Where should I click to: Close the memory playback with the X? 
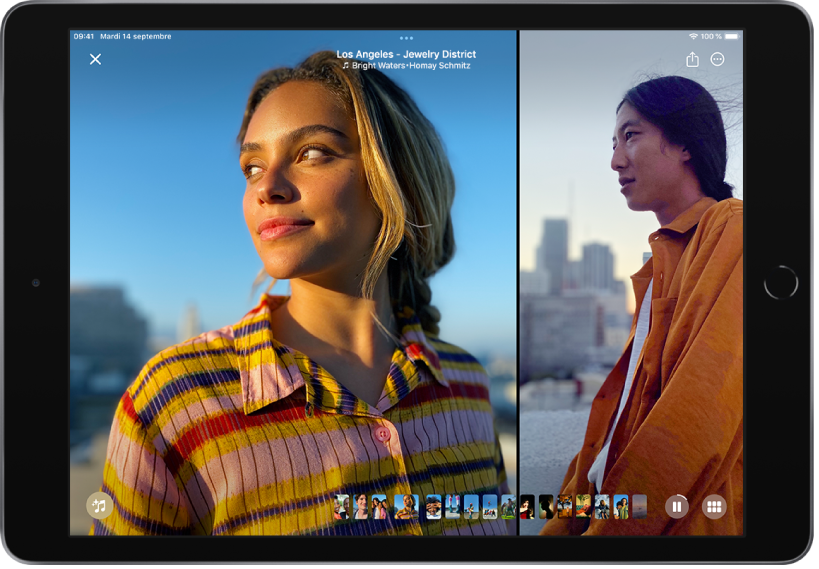tap(95, 59)
